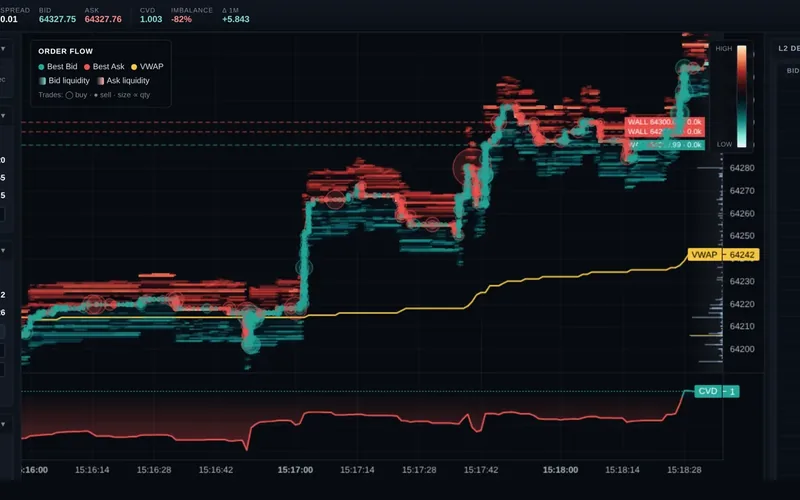Click the red WALL 64300 marker label
The height and width of the screenshot is (500, 800).
pyautogui.click(x=665, y=122)
